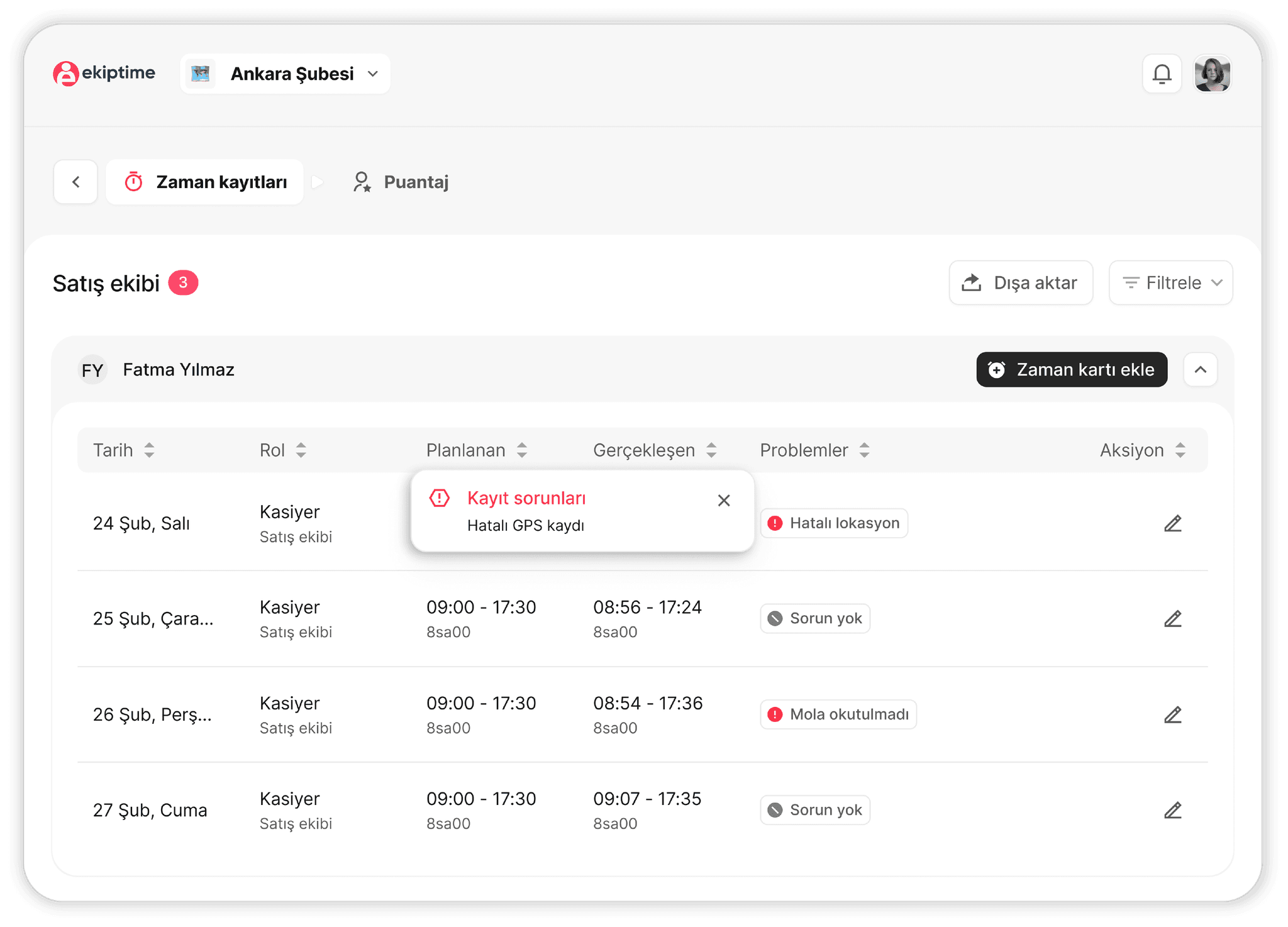Edit the 24 Şub time record
The height and width of the screenshot is (927, 1288).
coord(1172,523)
